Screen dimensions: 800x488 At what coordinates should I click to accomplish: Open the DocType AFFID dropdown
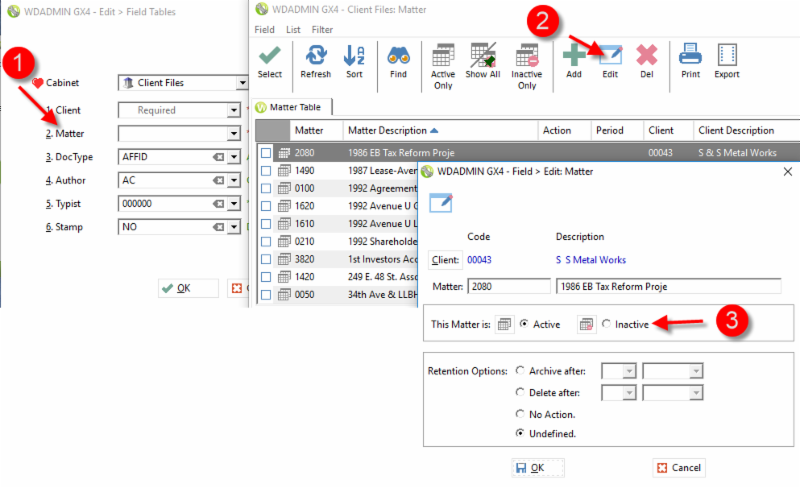233,157
